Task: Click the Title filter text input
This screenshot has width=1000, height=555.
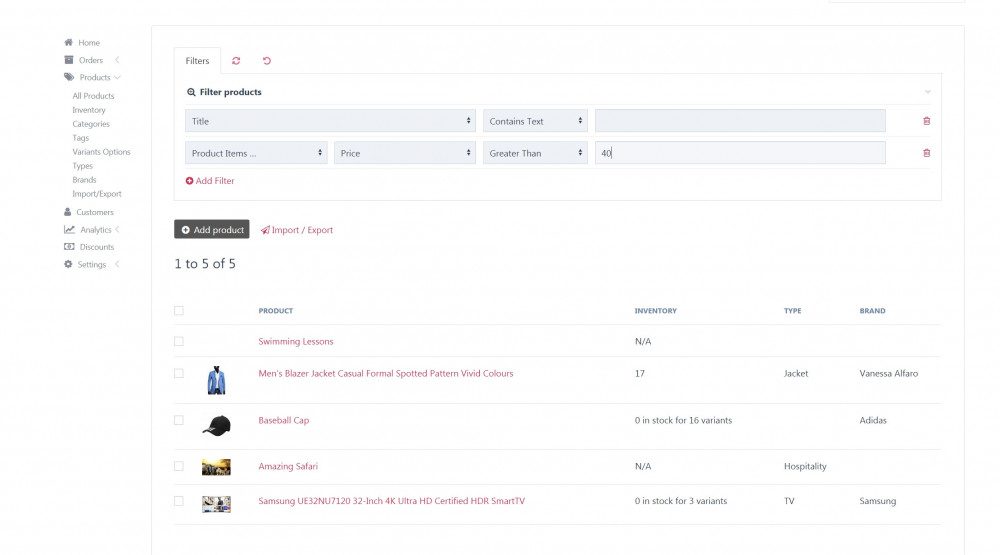Action: 739,121
